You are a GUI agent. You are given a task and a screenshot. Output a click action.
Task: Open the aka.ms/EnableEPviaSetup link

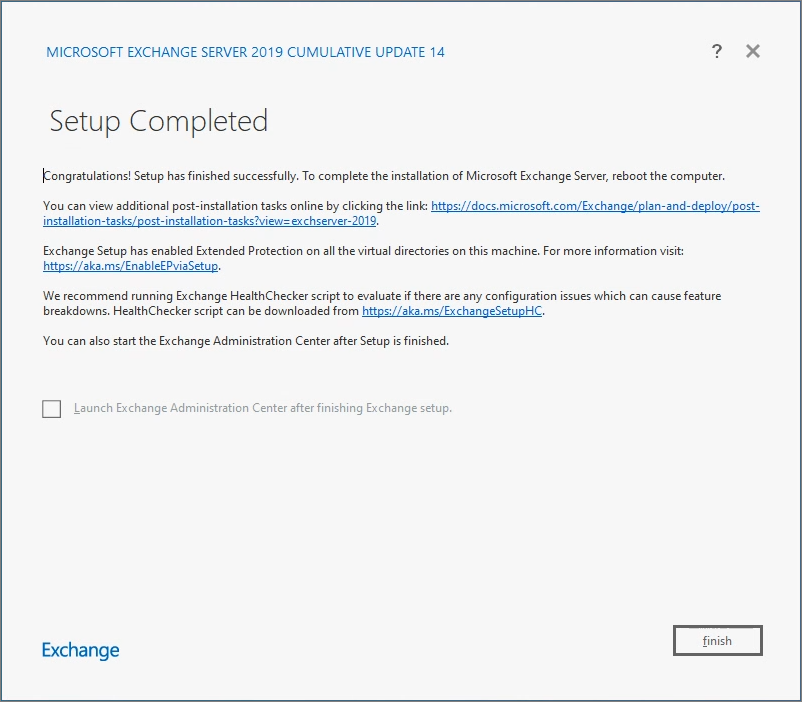pos(130,266)
